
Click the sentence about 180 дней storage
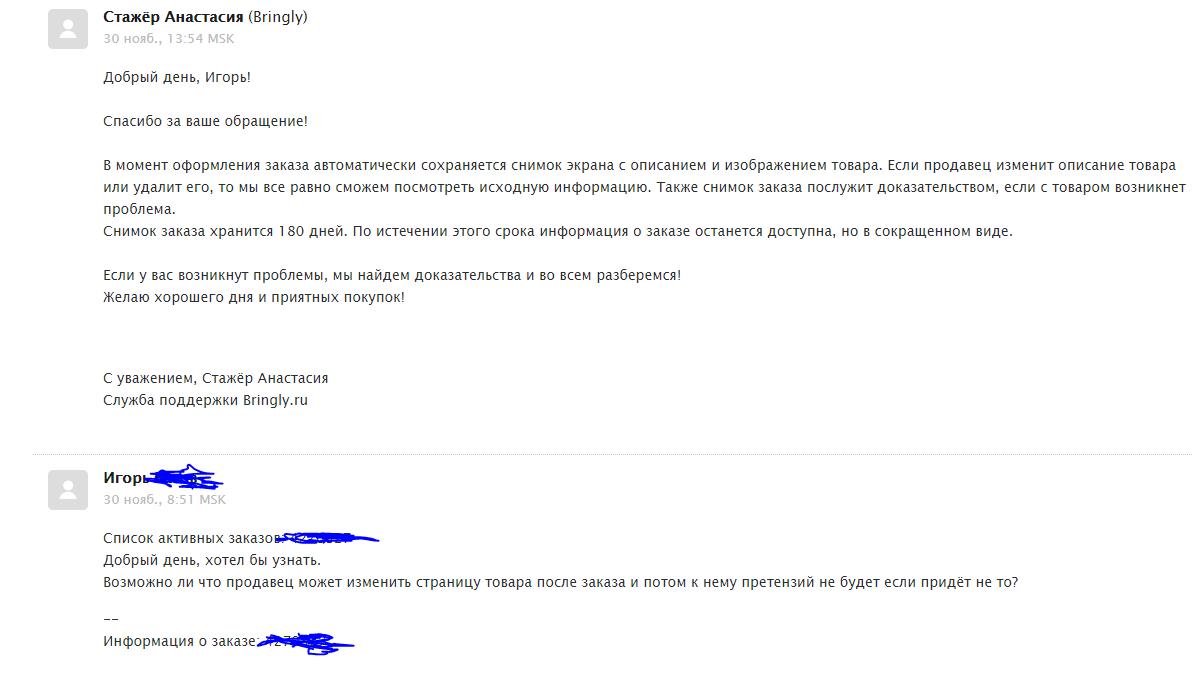pos(558,231)
